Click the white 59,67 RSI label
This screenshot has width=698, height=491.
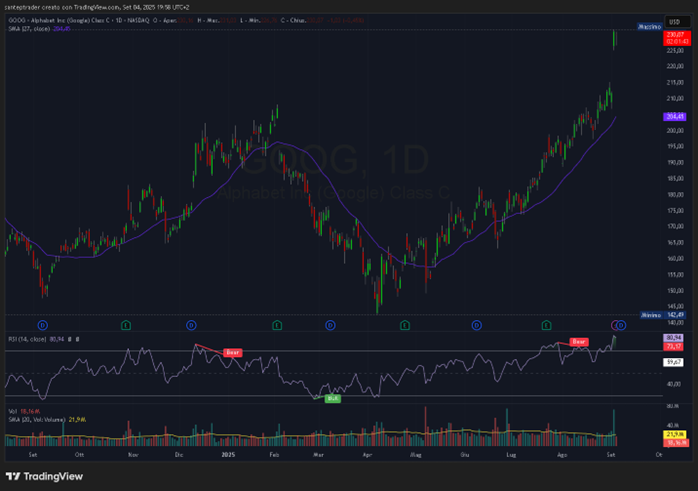coord(674,362)
